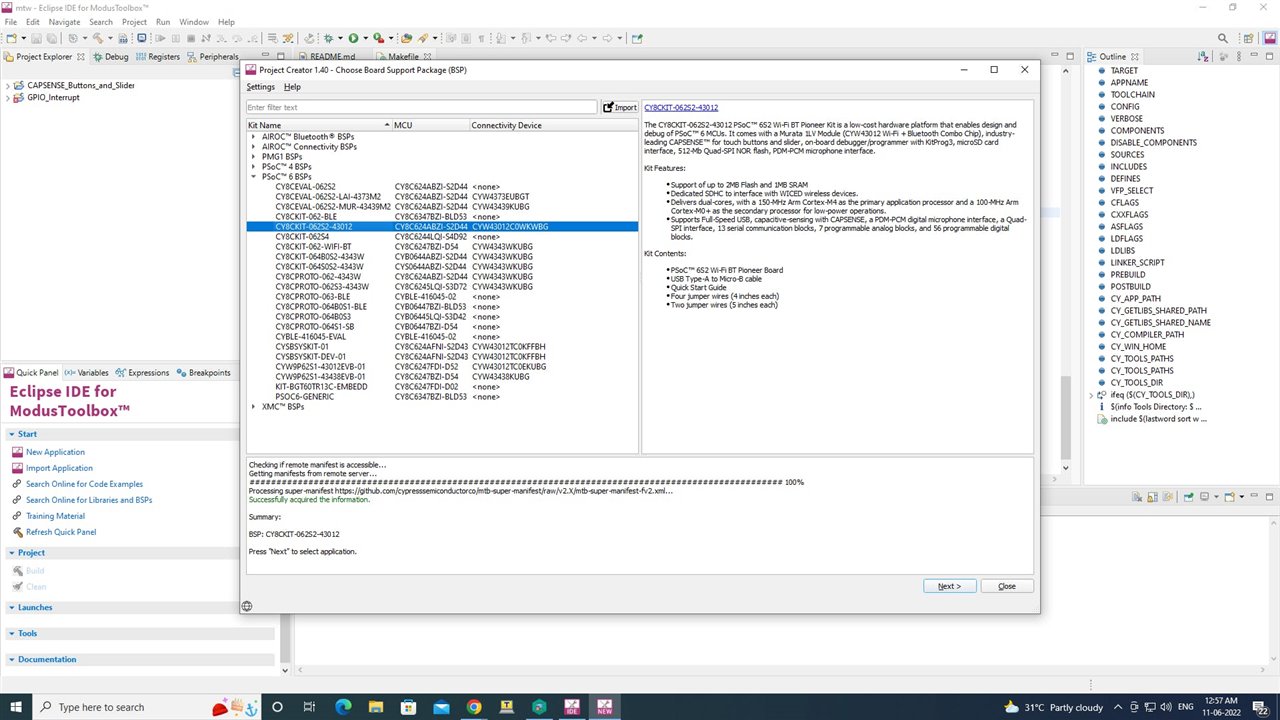Click the filter text input field
Viewport: 1280px width, 720px height.
(421, 107)
